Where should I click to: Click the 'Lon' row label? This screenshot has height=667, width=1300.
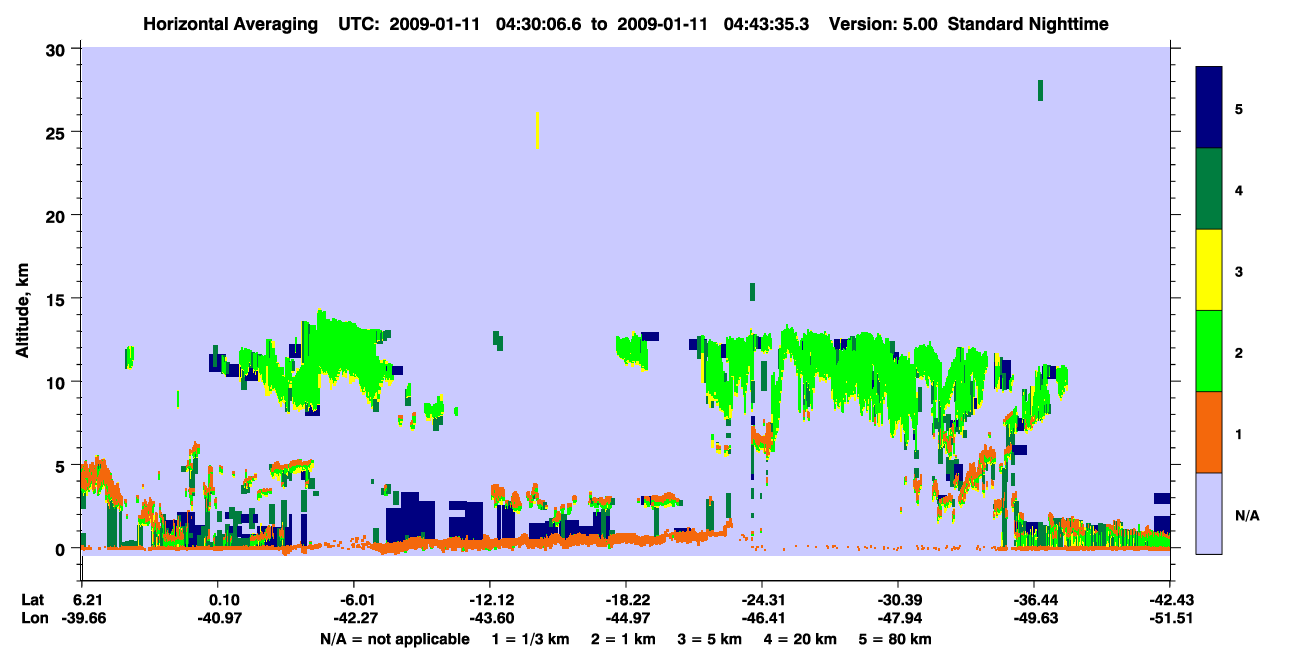(x=34, y=619)
